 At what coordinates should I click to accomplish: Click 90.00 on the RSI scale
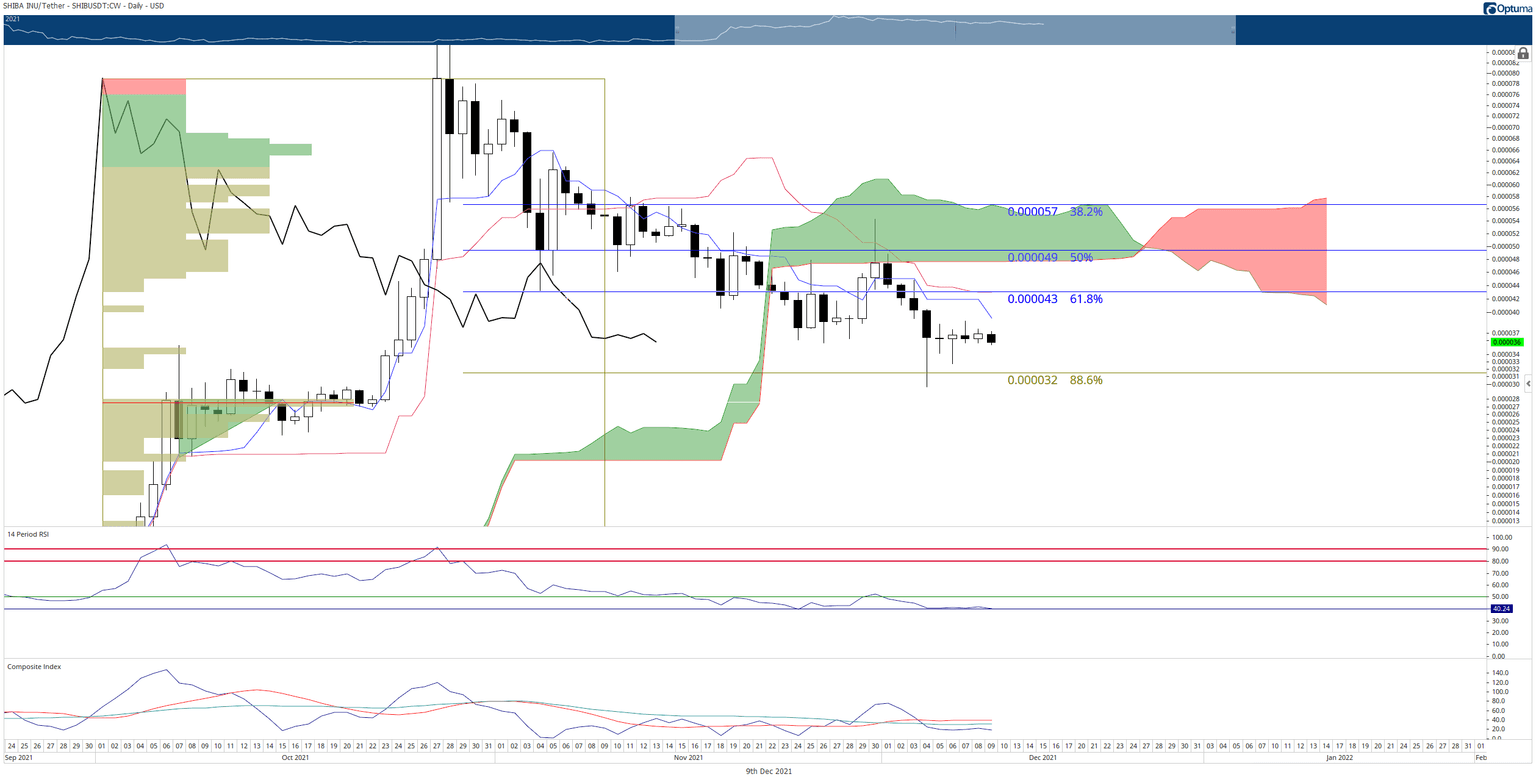pos(1502,549)
